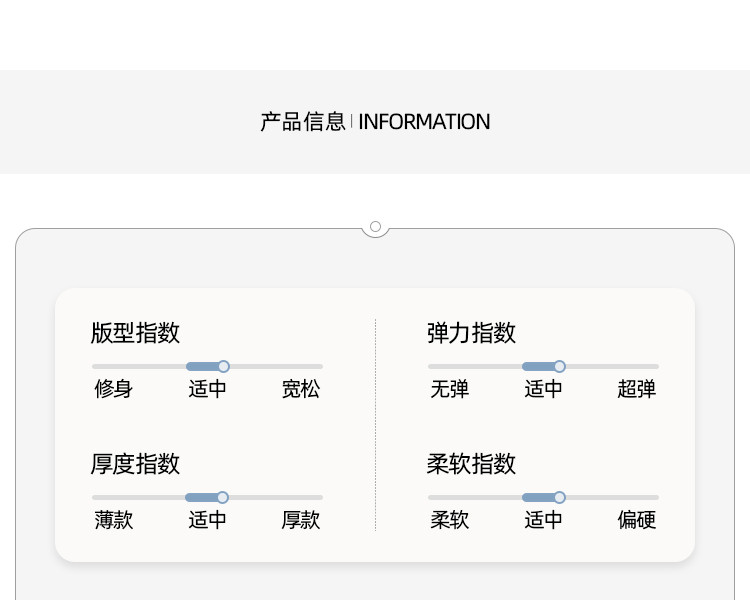Image resolution: width=750 pixels, height=600 pixels.
Task: Click the 厚度指数 heading
Action: coord(135,464)
